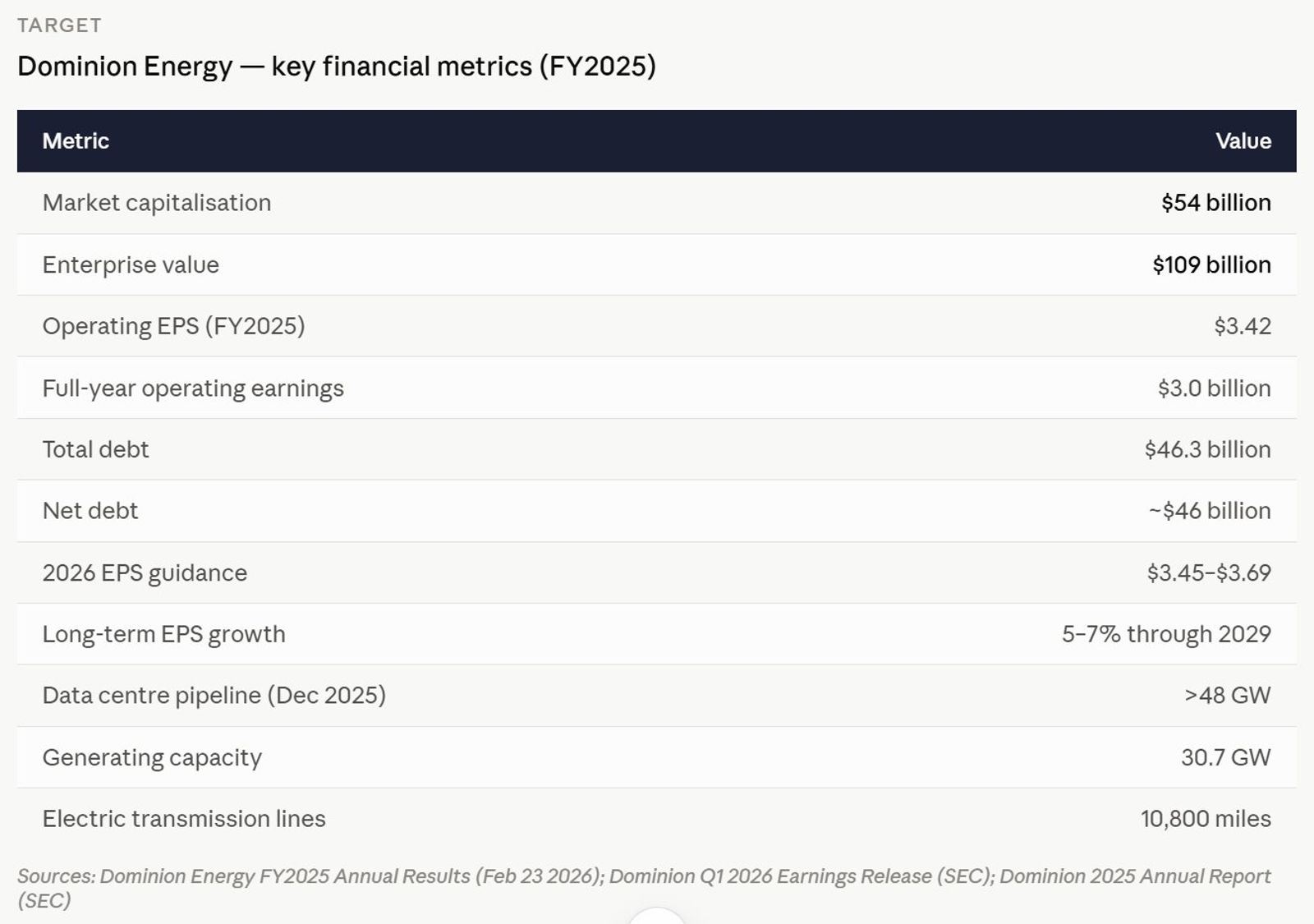Select the Operating EPS (FY2025) row

point(657,326)
